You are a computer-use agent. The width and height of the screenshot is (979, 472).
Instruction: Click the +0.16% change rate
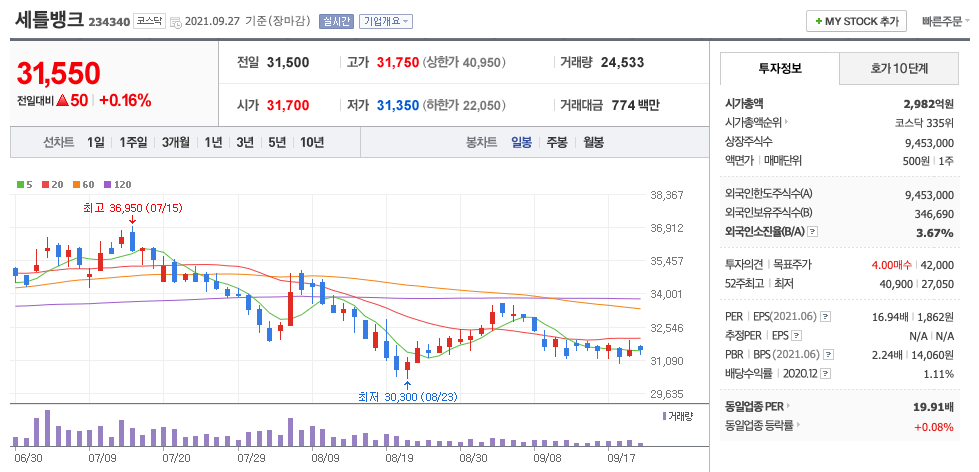point(125,101)
